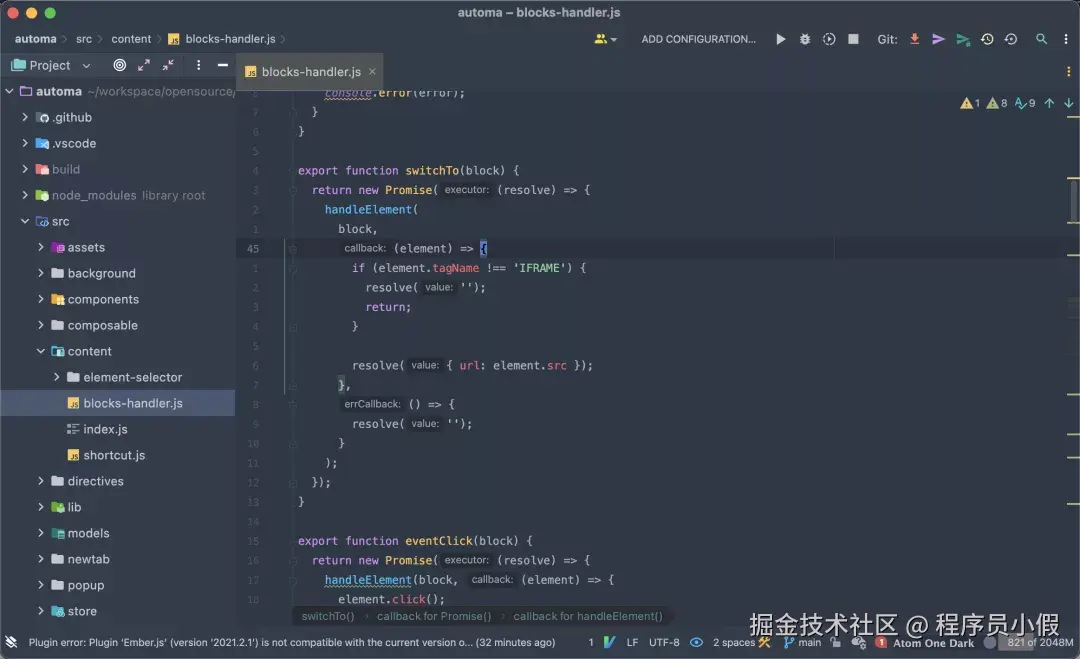Run with coverage

pyautogui.click(x=829, y=40)
